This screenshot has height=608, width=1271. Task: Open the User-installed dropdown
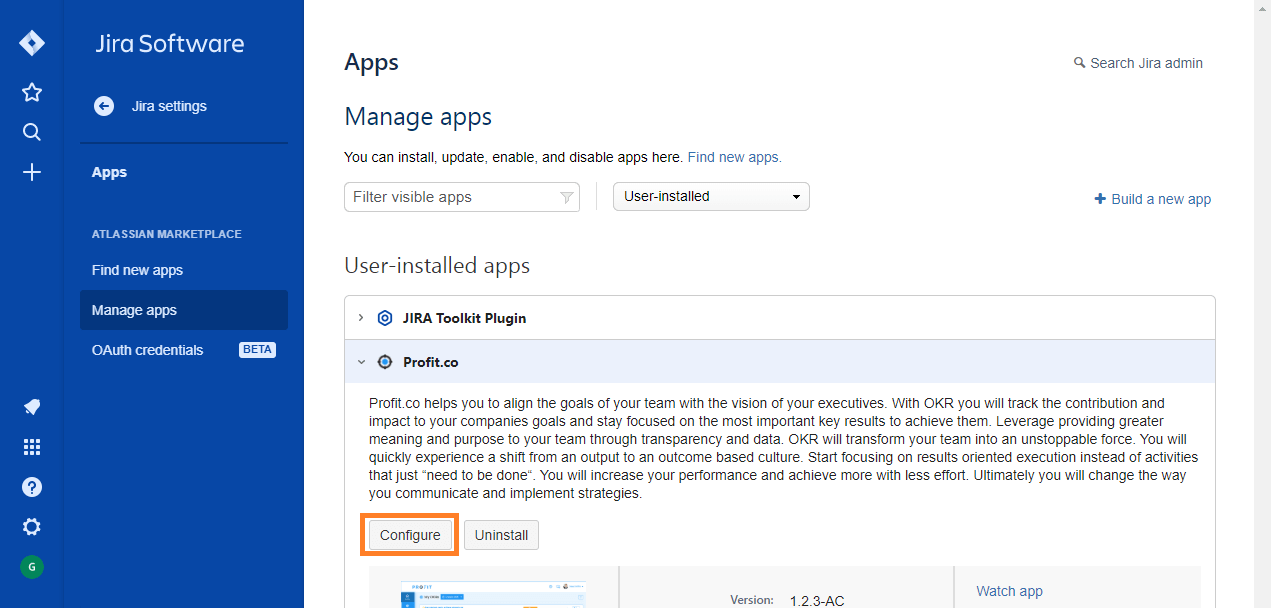pos(711,197)
